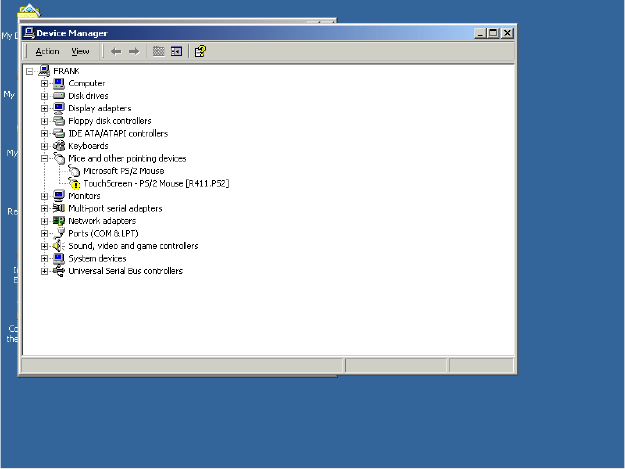Select the Ports (COM & LPT) label
The image size is (625, 469).
[x=103, y=234]
